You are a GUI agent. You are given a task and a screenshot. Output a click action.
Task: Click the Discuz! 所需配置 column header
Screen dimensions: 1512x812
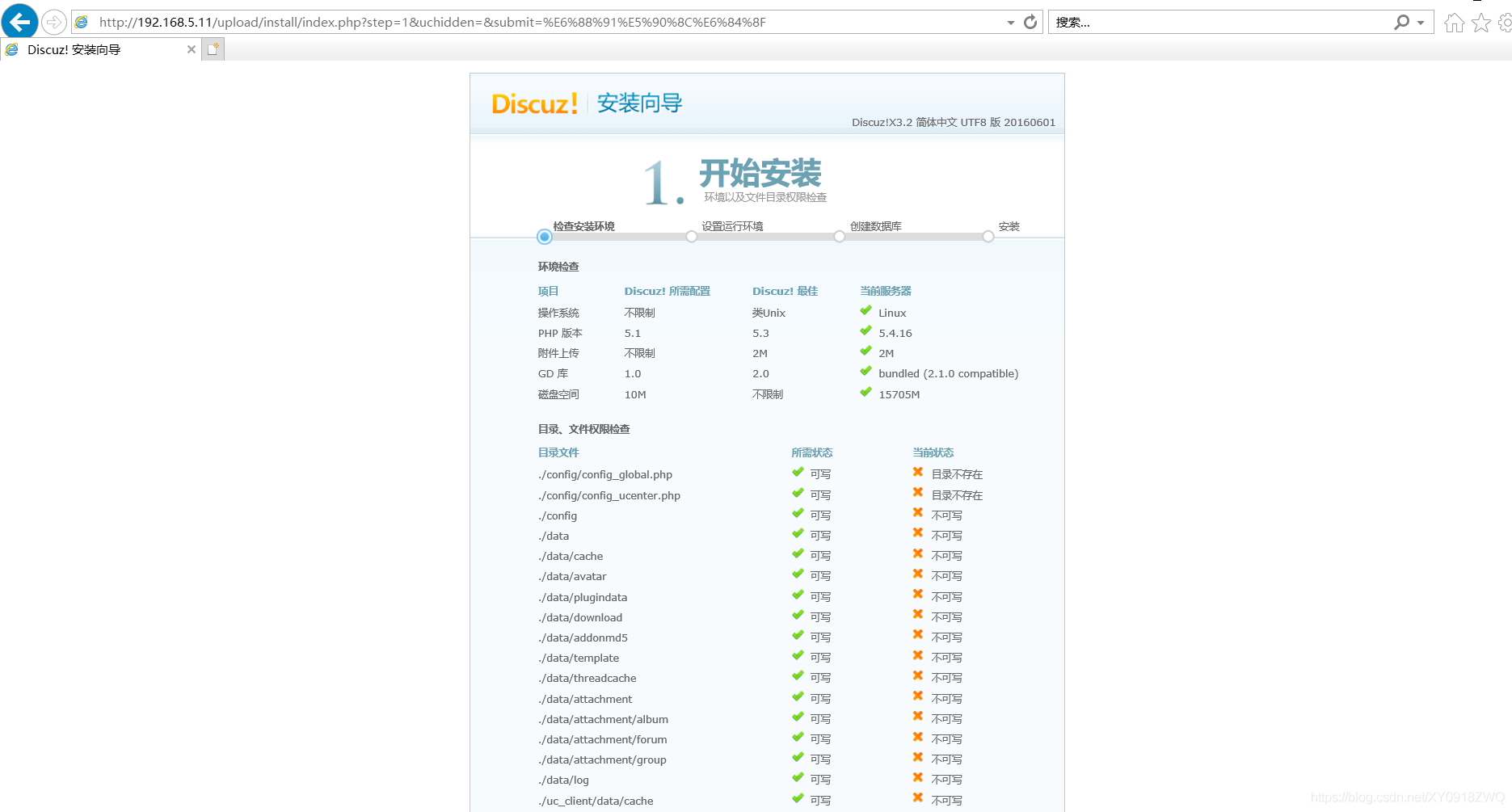(668, 291)
